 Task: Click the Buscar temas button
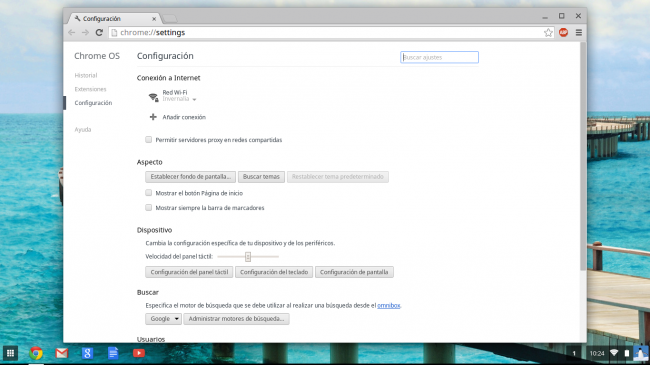point(261,177)
